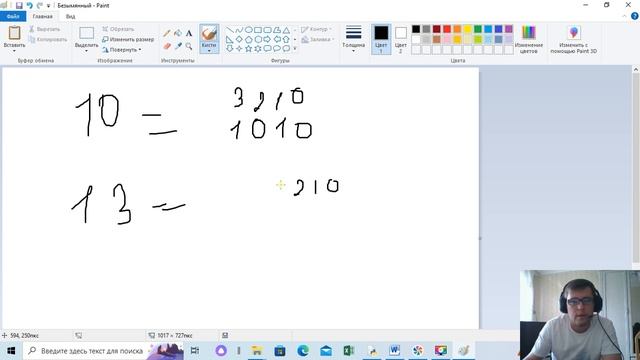Image resolution: width=640 pixels, height=360 pixels.
Task: Choose the oval shape
Action: click(248, 30)
